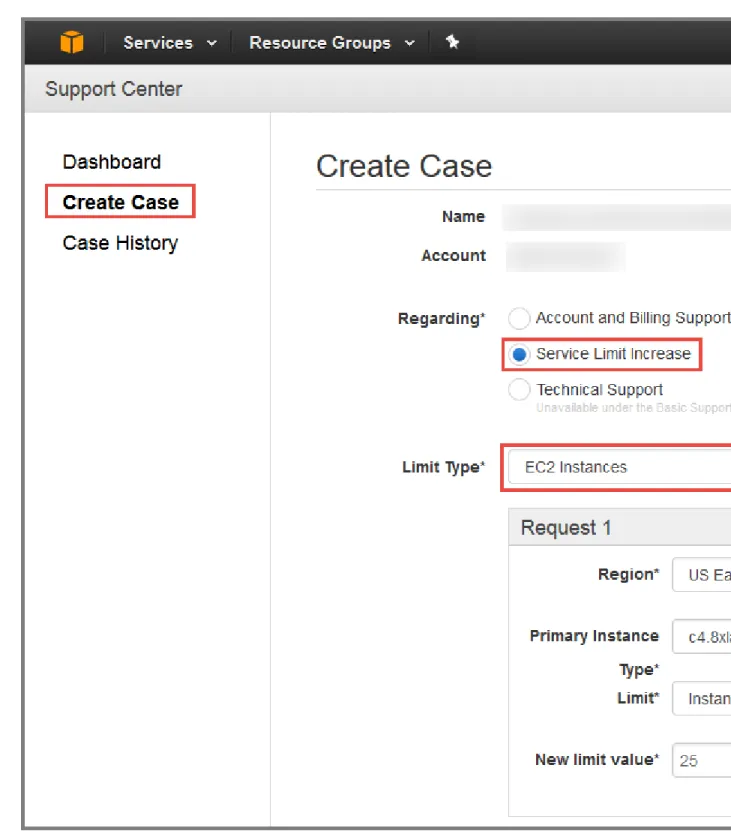Click the New limit value field

tap(701, 761)
